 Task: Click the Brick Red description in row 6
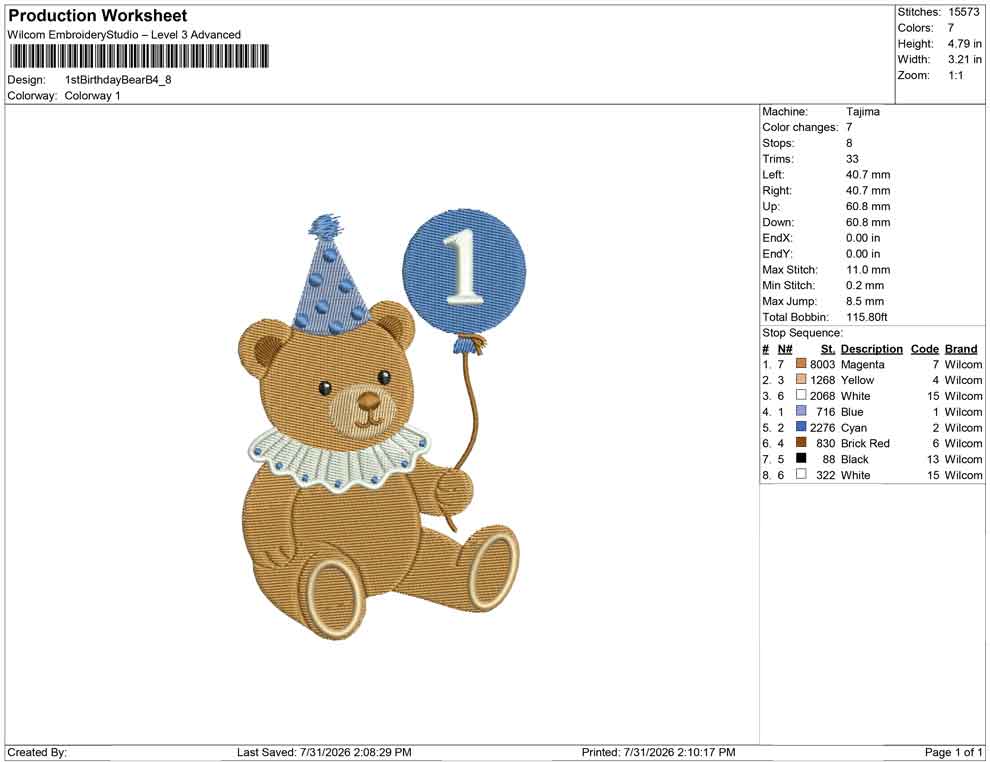pyautogui.click(x=865, y=443)
